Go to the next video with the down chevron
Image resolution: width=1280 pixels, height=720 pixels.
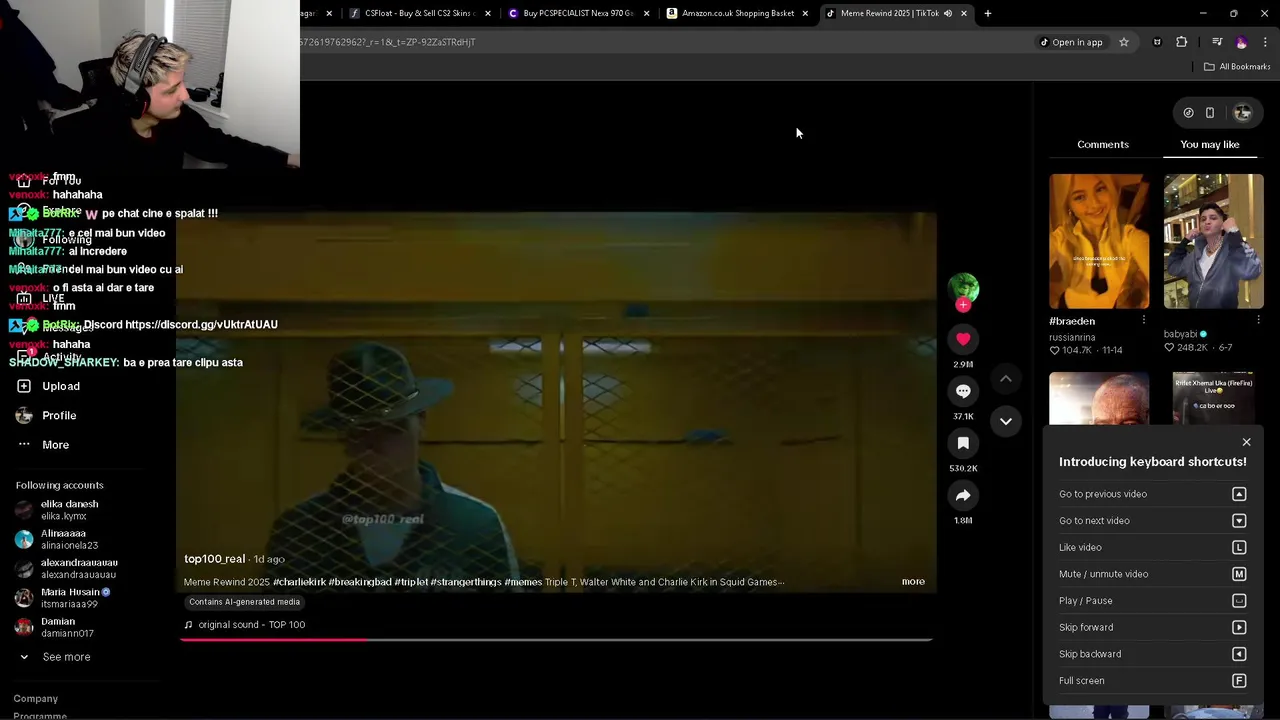click(1006, 421)
